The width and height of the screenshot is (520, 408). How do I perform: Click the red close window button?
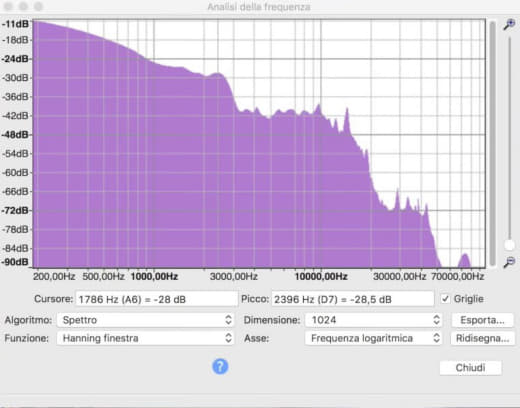click(9, 6)
